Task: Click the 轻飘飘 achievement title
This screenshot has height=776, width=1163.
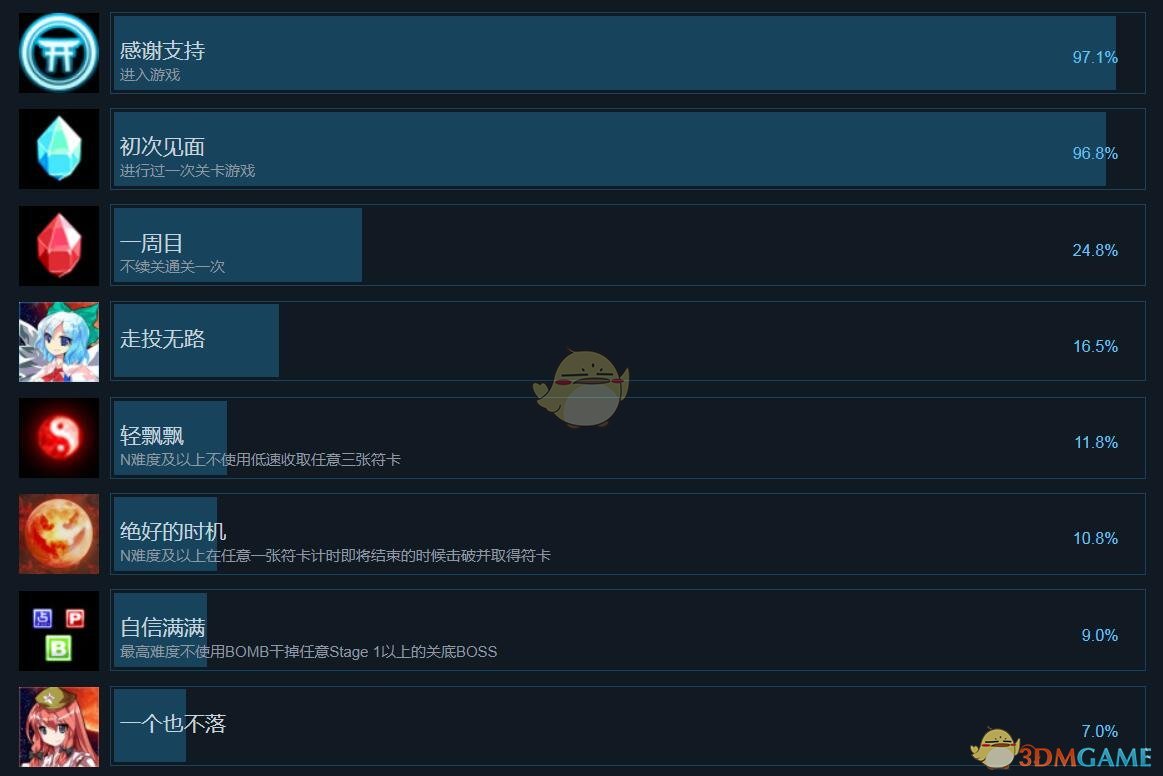Action: click(x=152, y=435)
